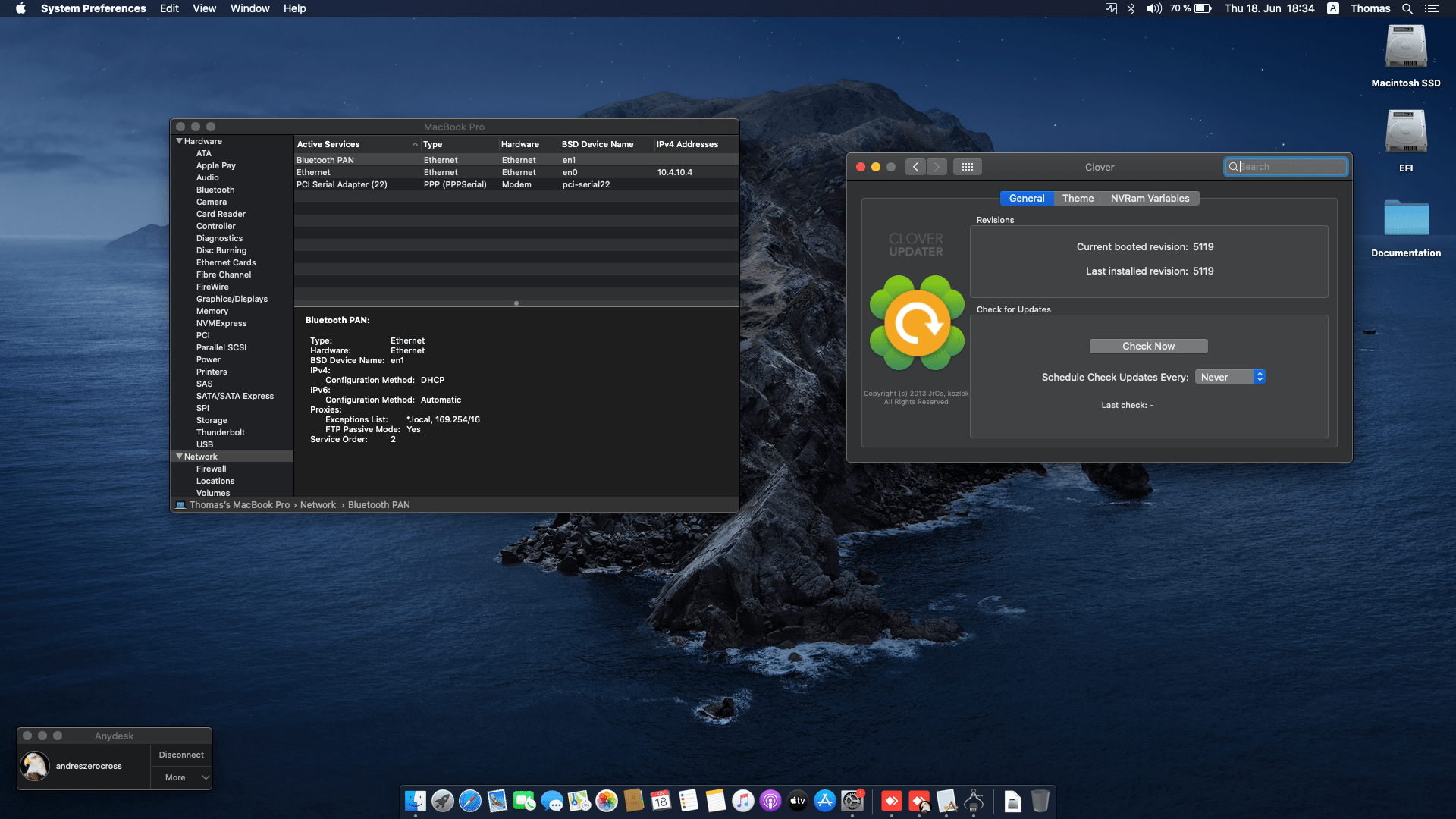Select Graphics/Displays in the sidebar
This screenshot has height=819, width=1456.
232,299
